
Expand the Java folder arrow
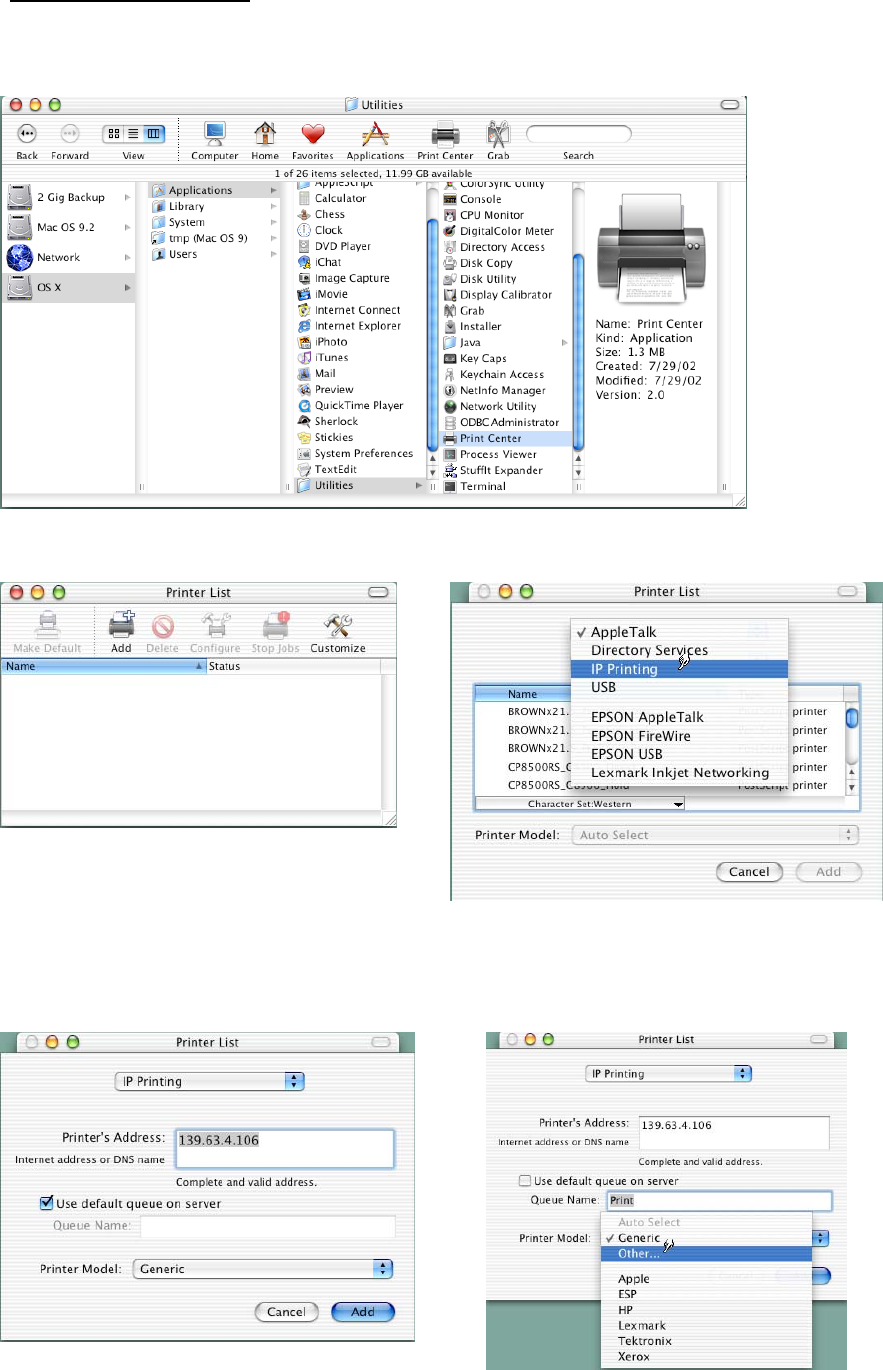pyautogui.click(x=565, y=343)
